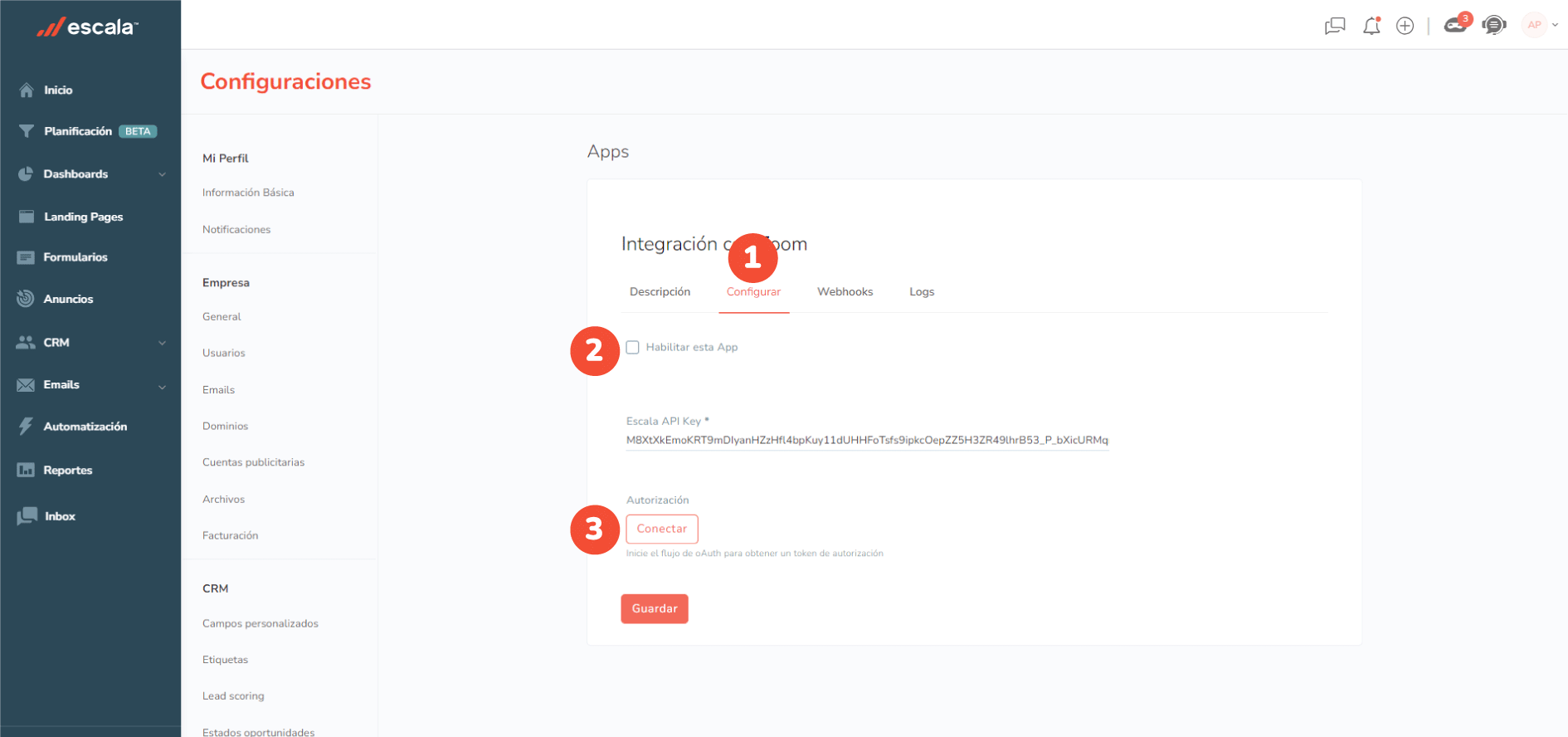The width and height of the screenshot is (1568, 737).
Task: Open Usuarios settings
Action: point(224,353)
